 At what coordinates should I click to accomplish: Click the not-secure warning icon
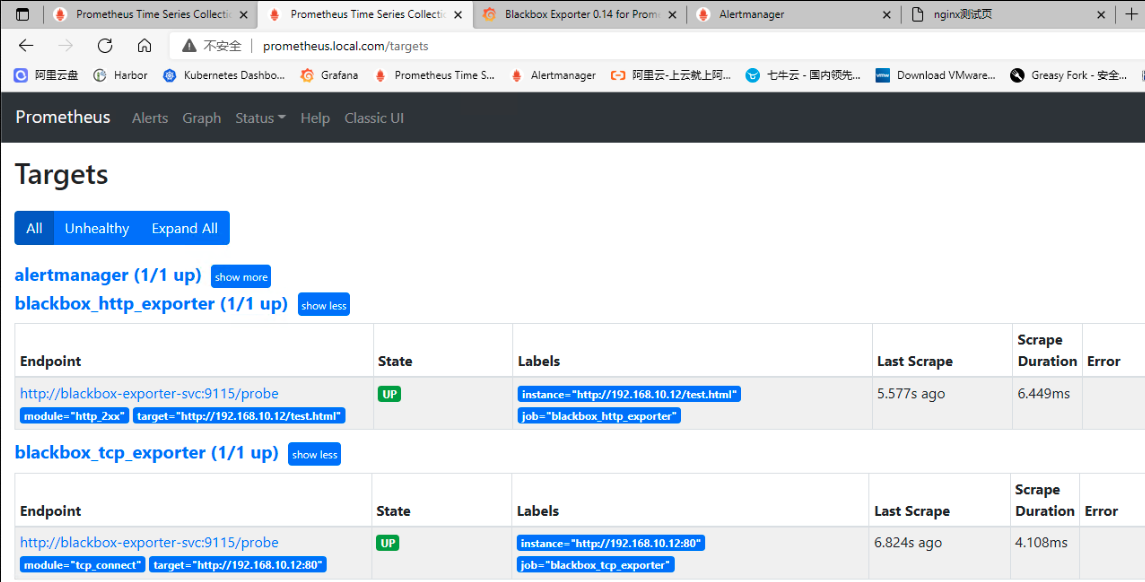pyautogui.click(x=189, y=46)
